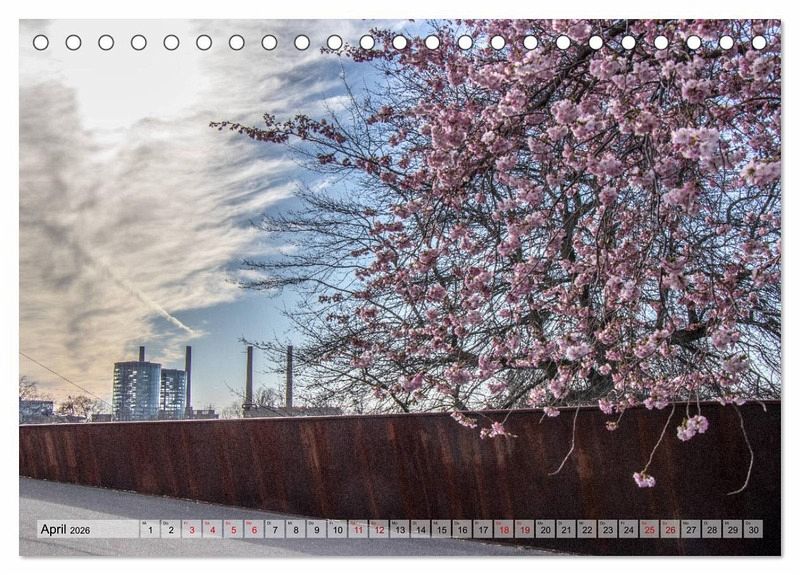
Task: Select day 7 in the calendar strip
Action: coord(275,529)
